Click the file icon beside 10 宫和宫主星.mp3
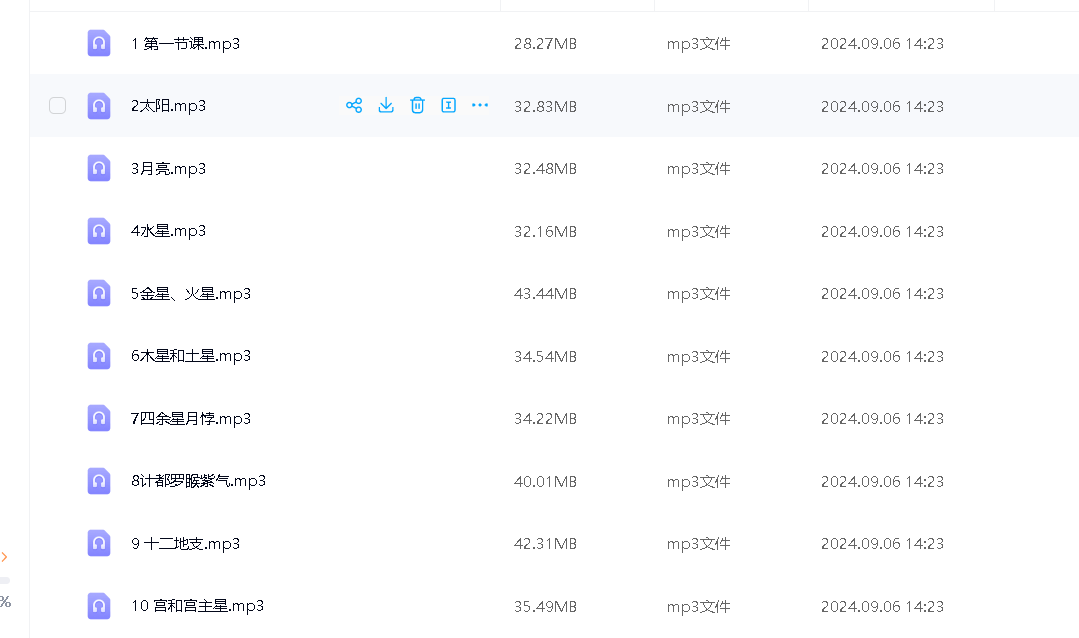 point(99,605)
